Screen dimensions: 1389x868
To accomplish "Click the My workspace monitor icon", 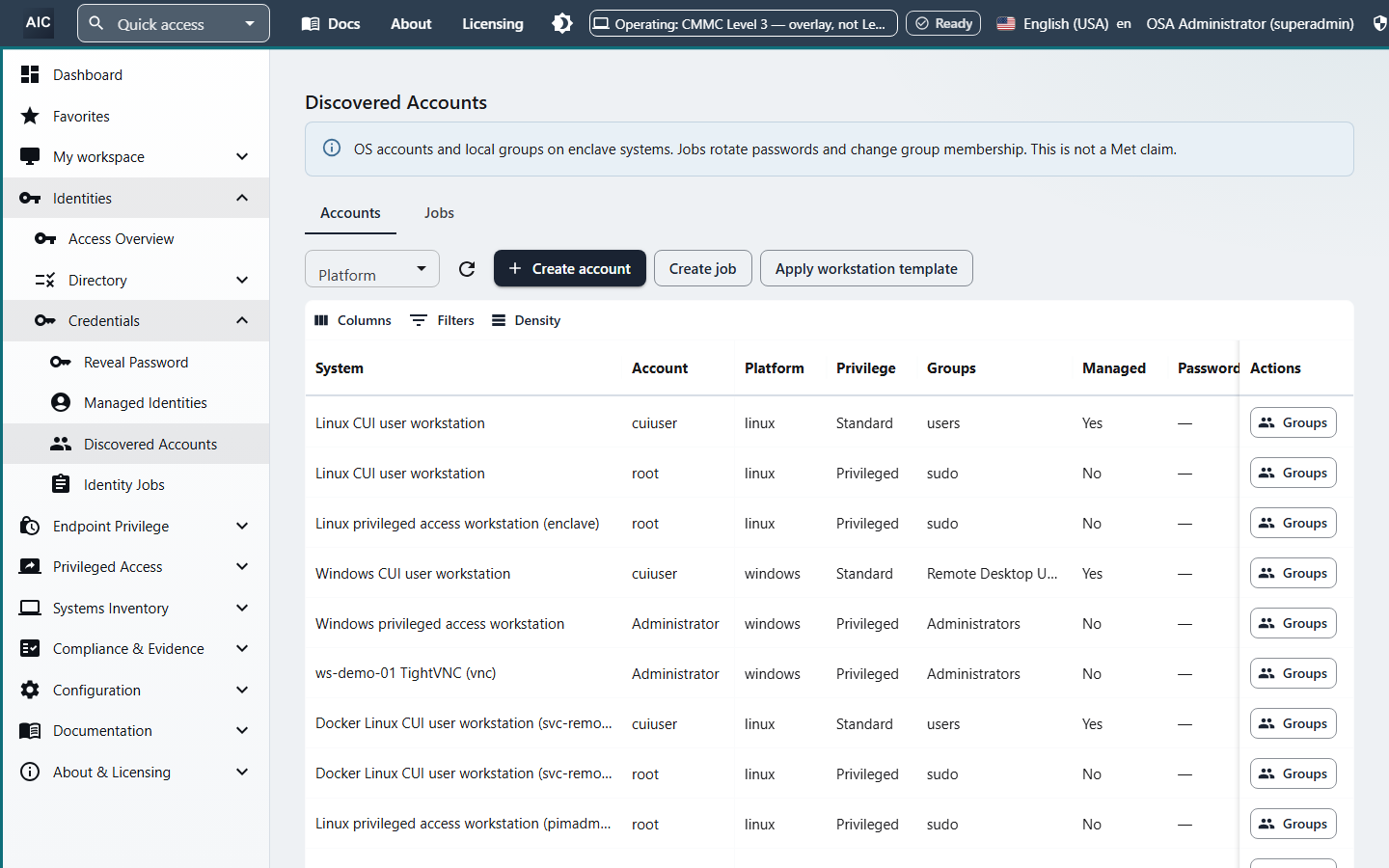I will point(30,156).
